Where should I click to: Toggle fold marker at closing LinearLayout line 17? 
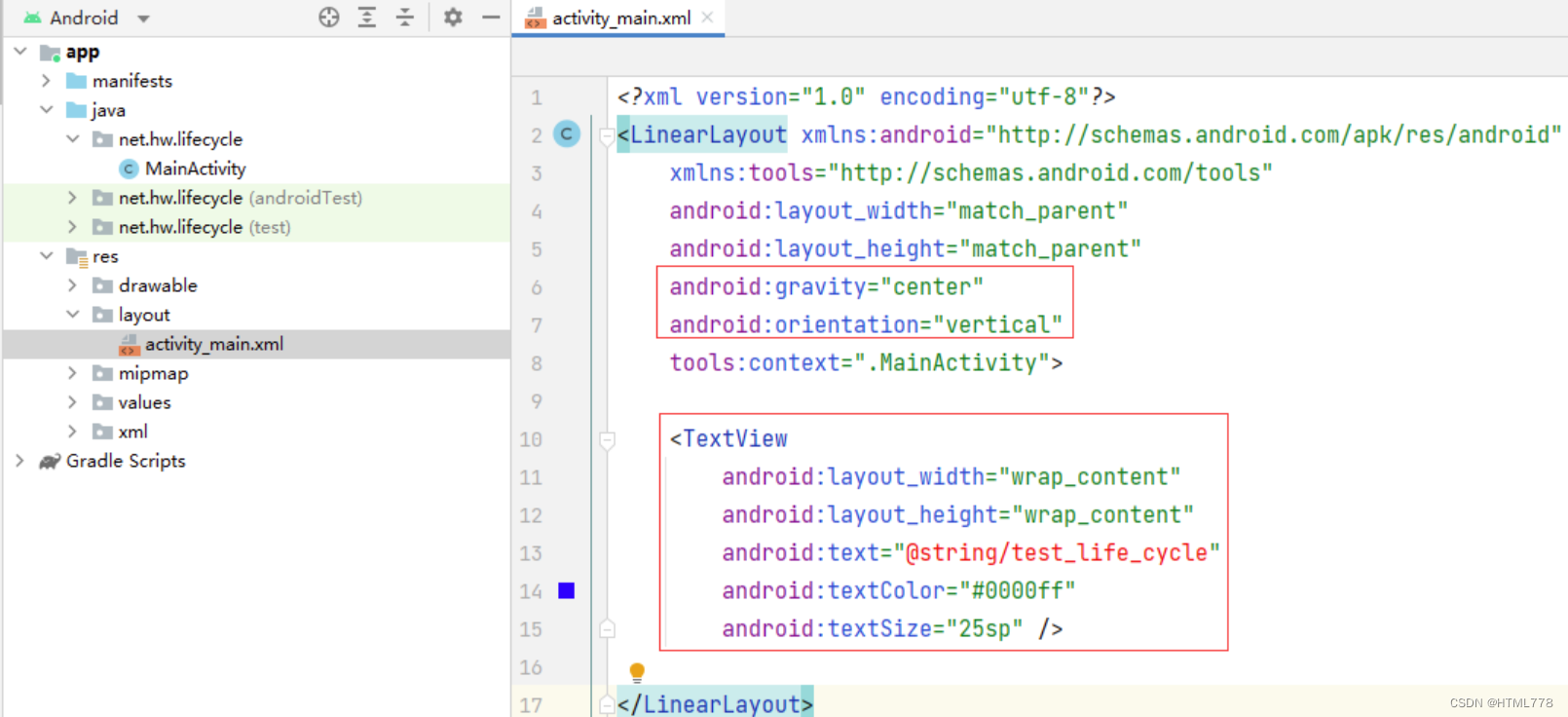[x=607, y=704]
